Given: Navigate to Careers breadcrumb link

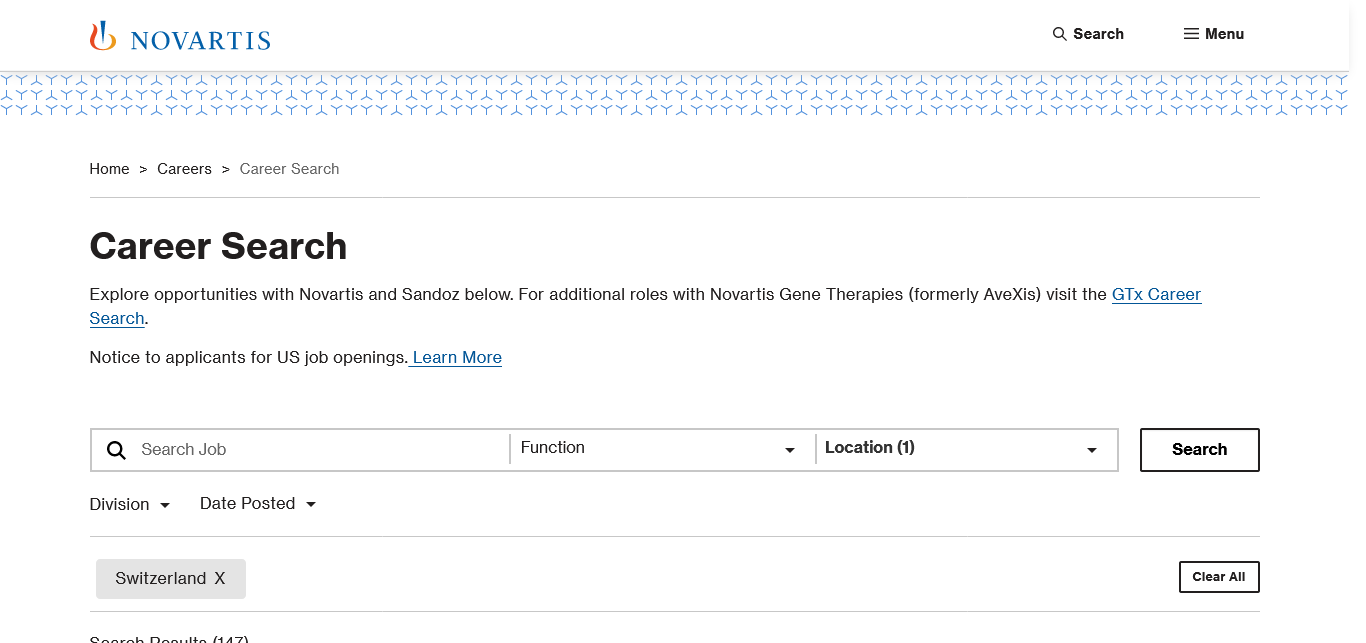Looking at the screenshot, I should (184, 169).
